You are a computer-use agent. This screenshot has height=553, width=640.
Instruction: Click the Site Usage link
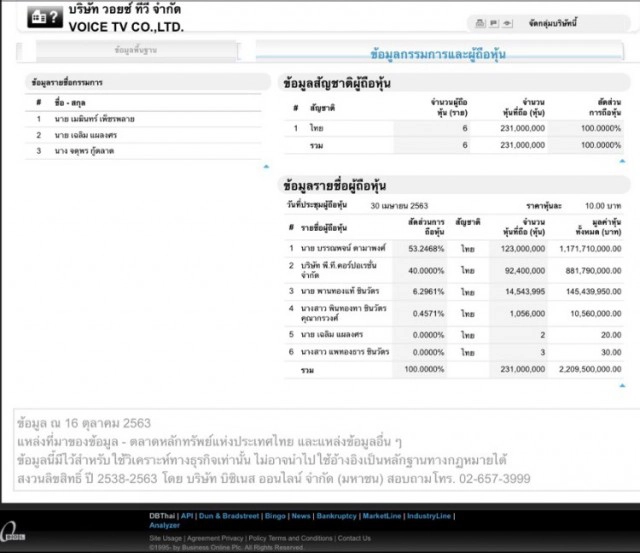[165, 538]
